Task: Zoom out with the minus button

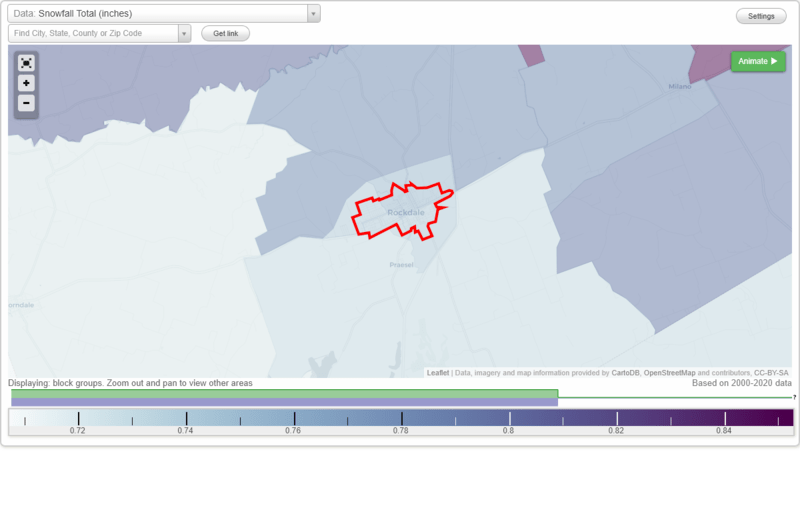Action: [26, 103]
